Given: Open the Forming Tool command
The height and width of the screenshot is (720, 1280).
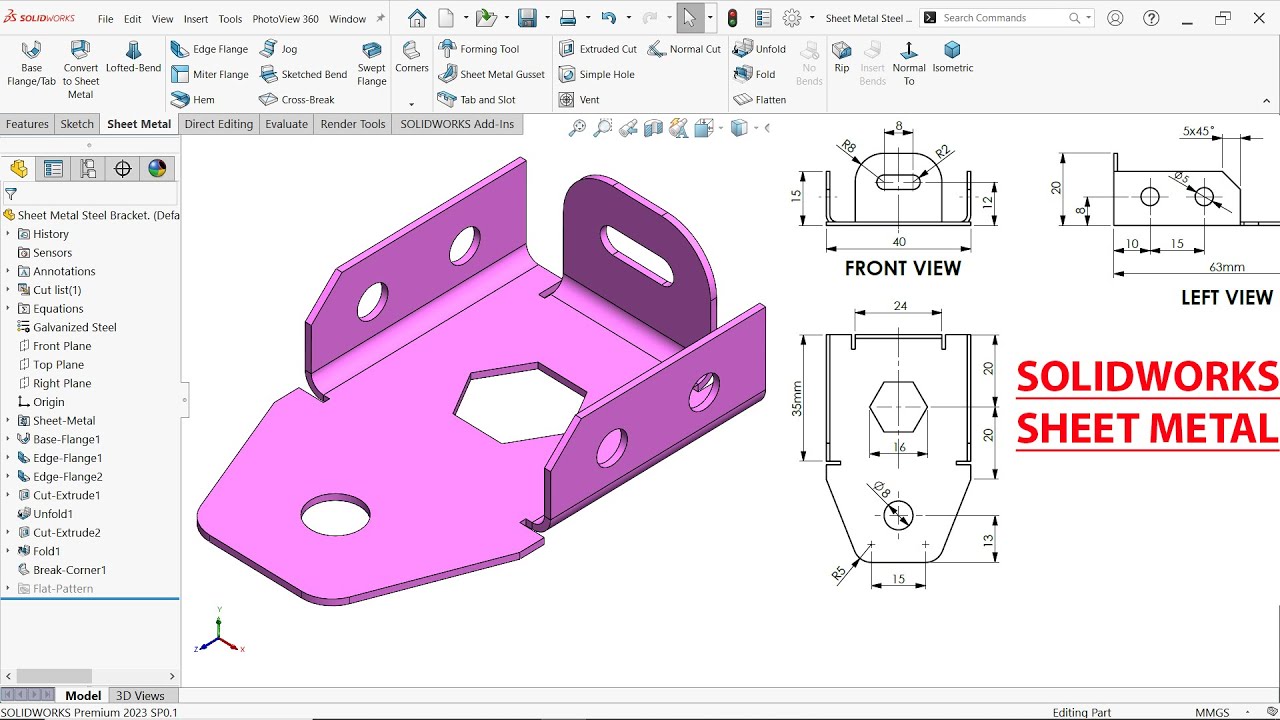Looking at the screenshot, I should (479, 49).
